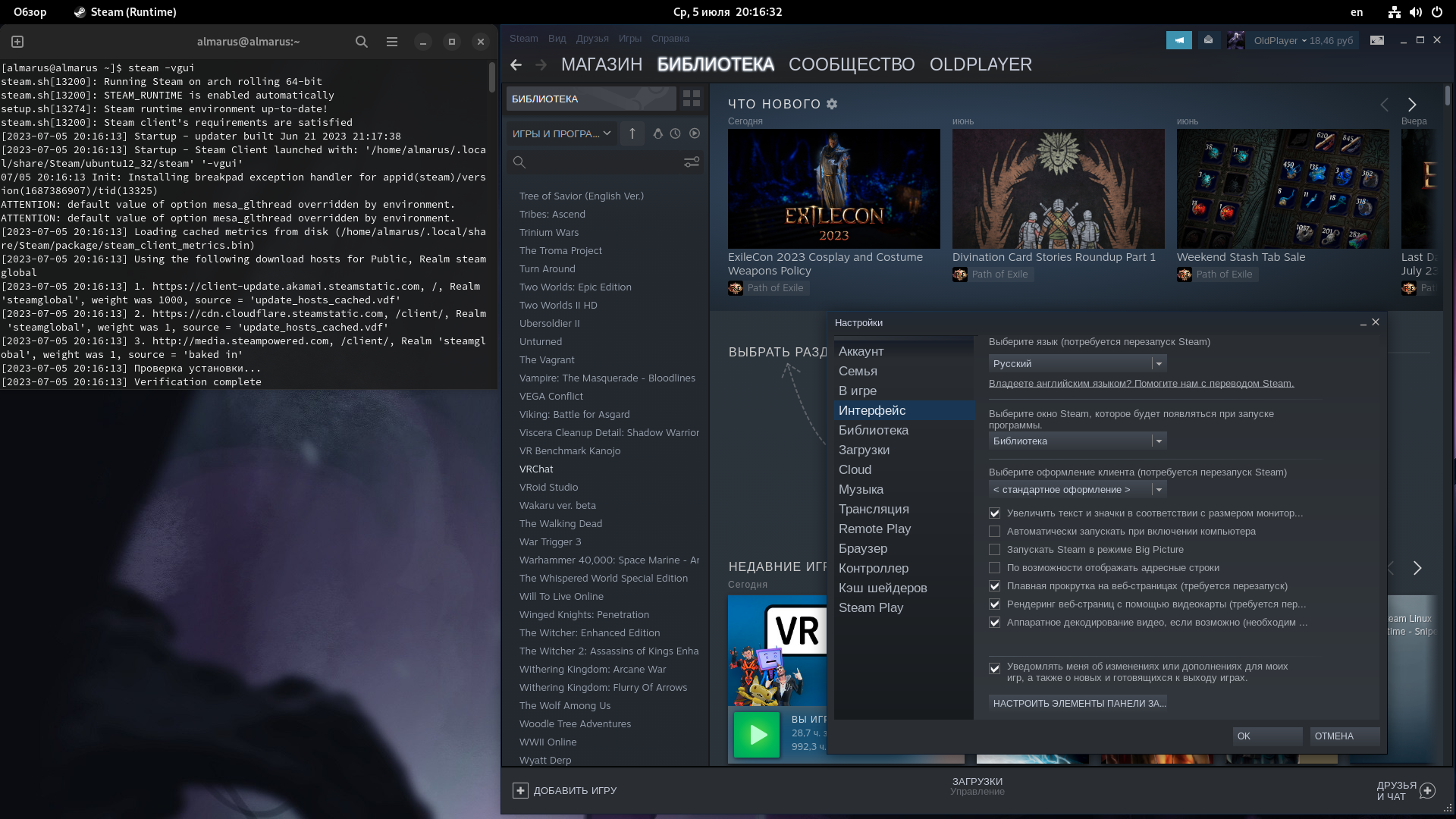
Task: Enable auto-start on computer startup checkbox
Action: tap(994, 532)
